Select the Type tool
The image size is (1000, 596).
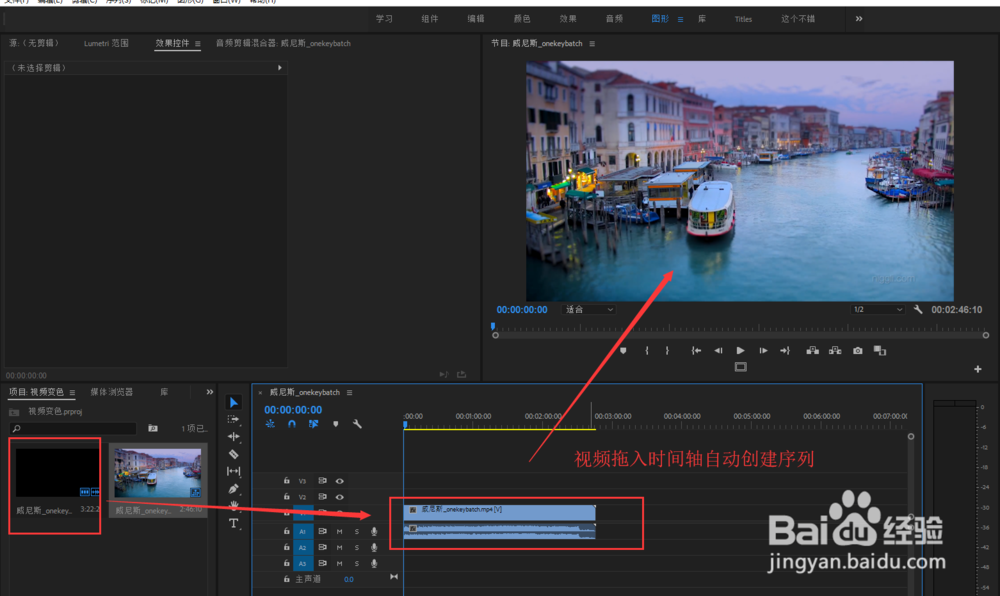tap(233, 523)
